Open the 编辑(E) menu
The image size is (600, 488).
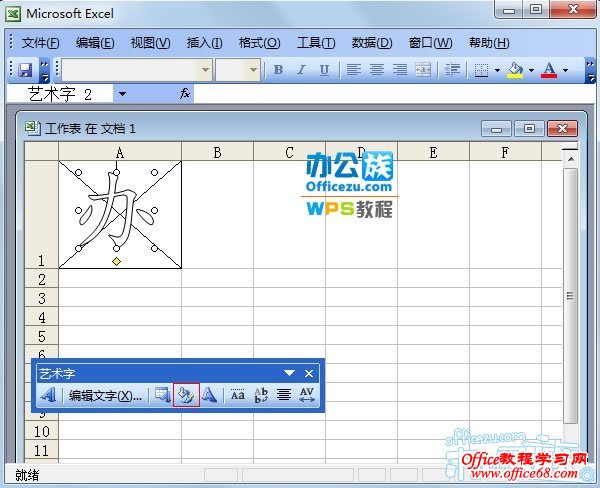pyautogui.click(x=95, y=43)
